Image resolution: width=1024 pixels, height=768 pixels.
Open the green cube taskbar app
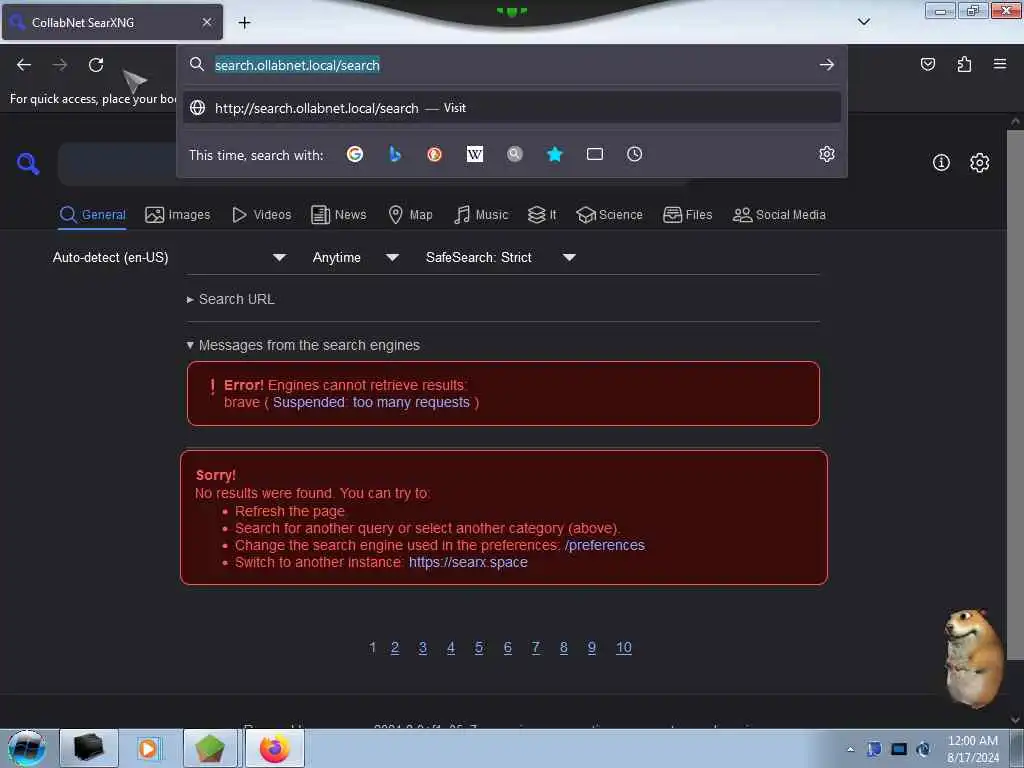tap(209, 748)
